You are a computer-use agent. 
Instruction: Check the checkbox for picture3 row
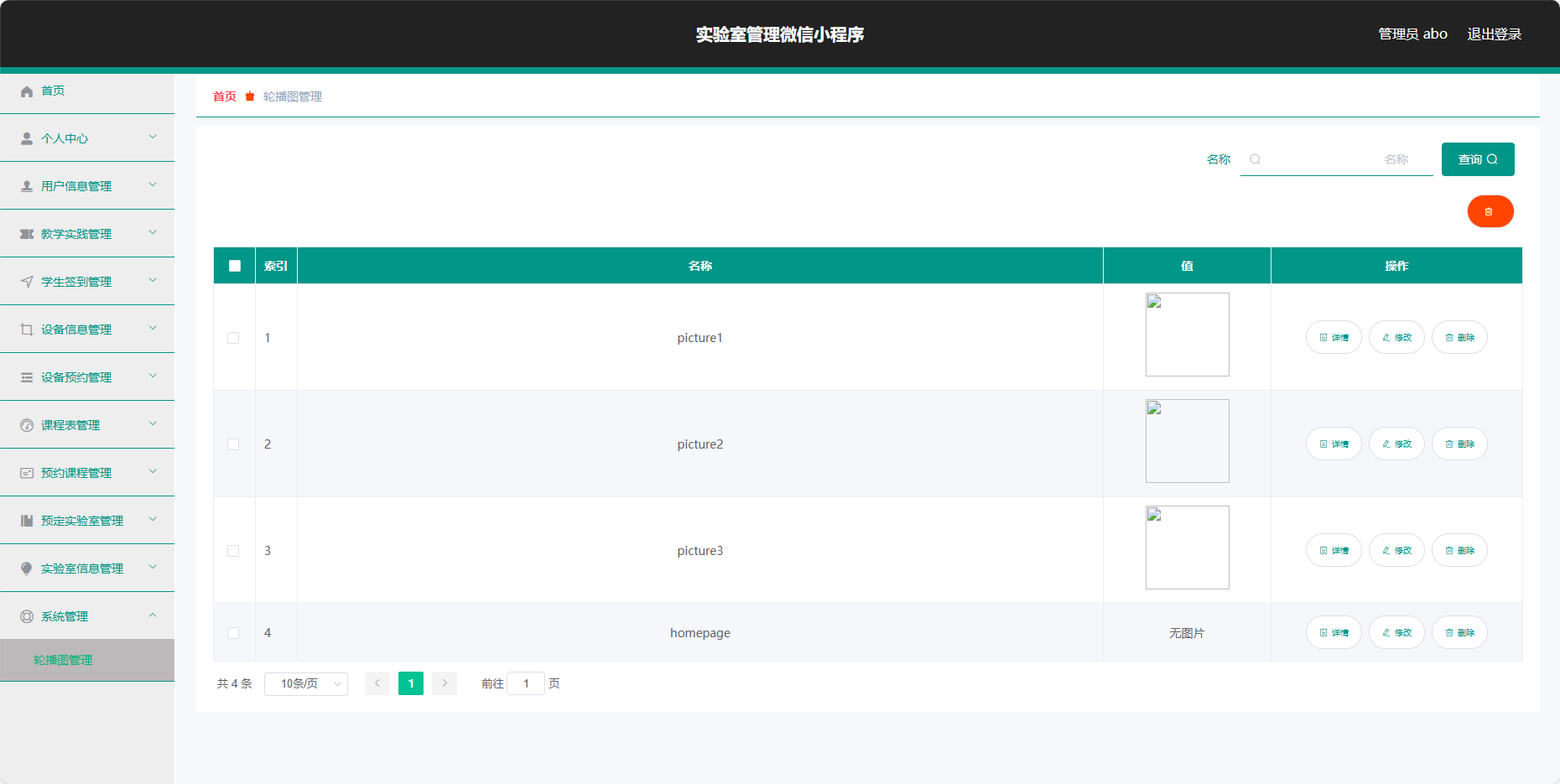[x=233, y=551]
